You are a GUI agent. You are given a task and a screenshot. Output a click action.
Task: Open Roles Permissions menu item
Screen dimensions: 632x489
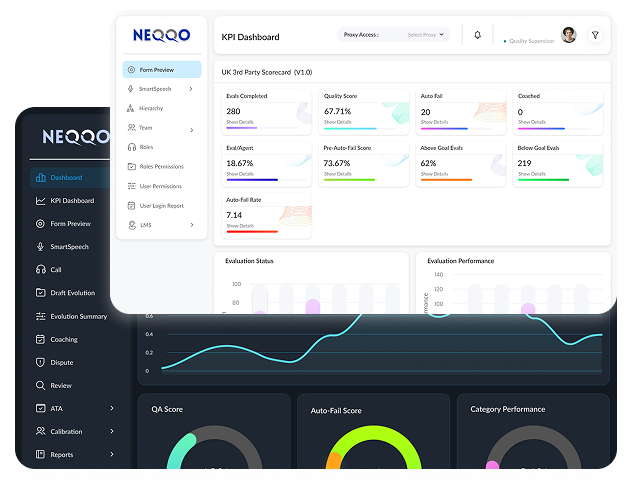tap(162, 166)
